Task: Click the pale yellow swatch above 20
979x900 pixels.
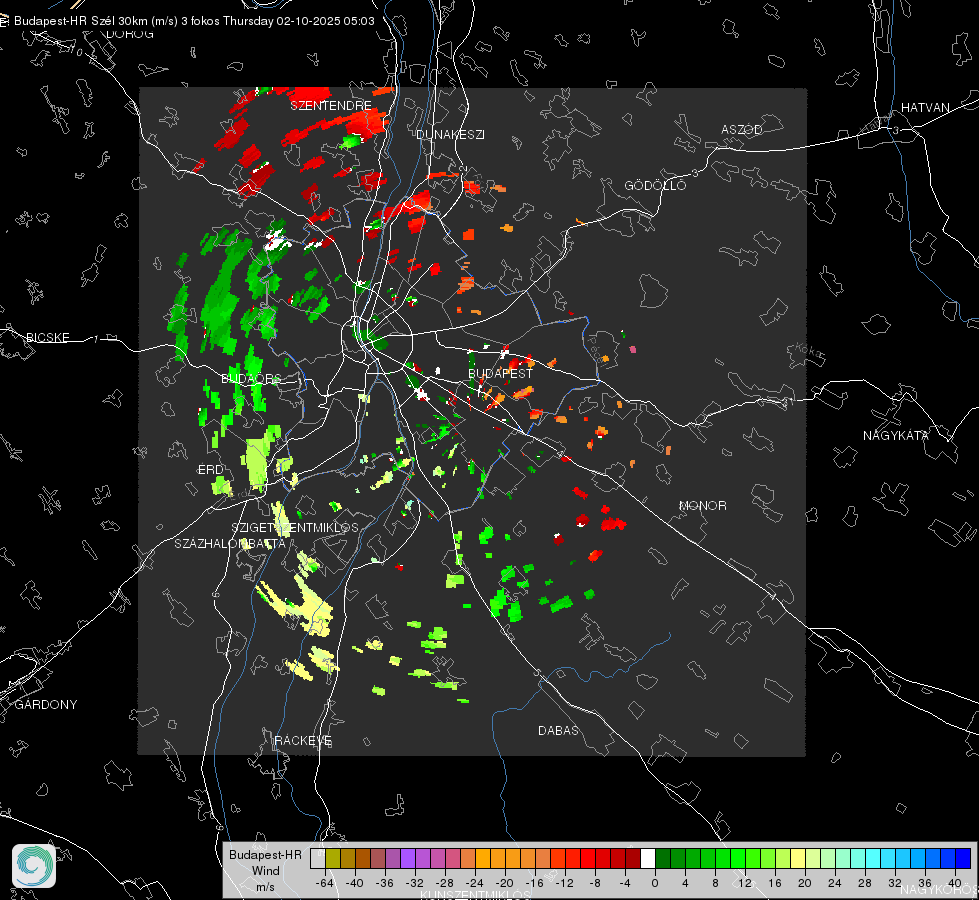Action: (x=798, y=858)
